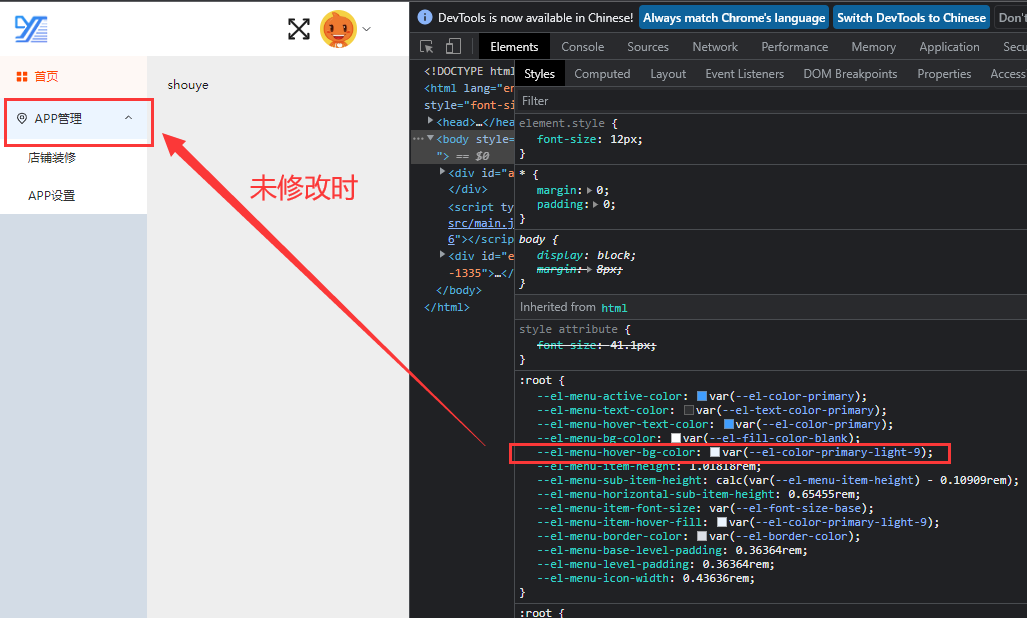The image size is (1027, 618).
Task: Open the Computed pane tab
Action: coord(602,74)
